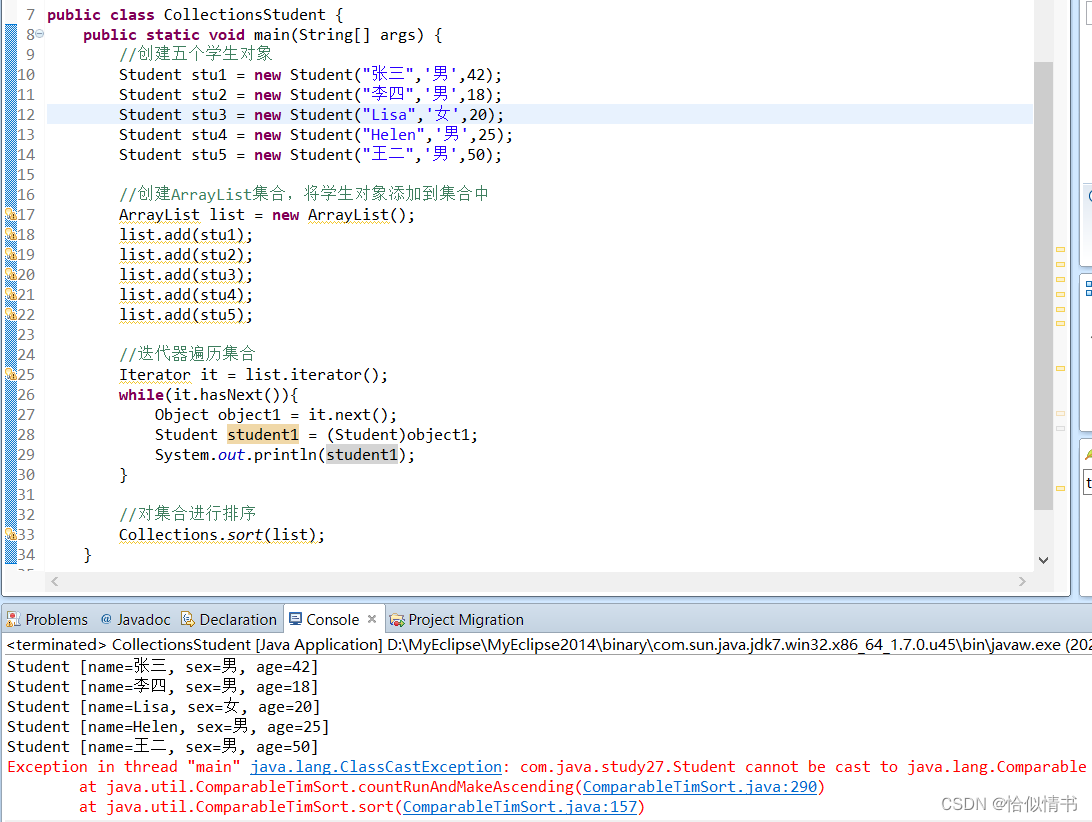This screenshot has height=822, width=1092.
Task: Select the highlighted student1 variable
Action: tap(262, 434)
